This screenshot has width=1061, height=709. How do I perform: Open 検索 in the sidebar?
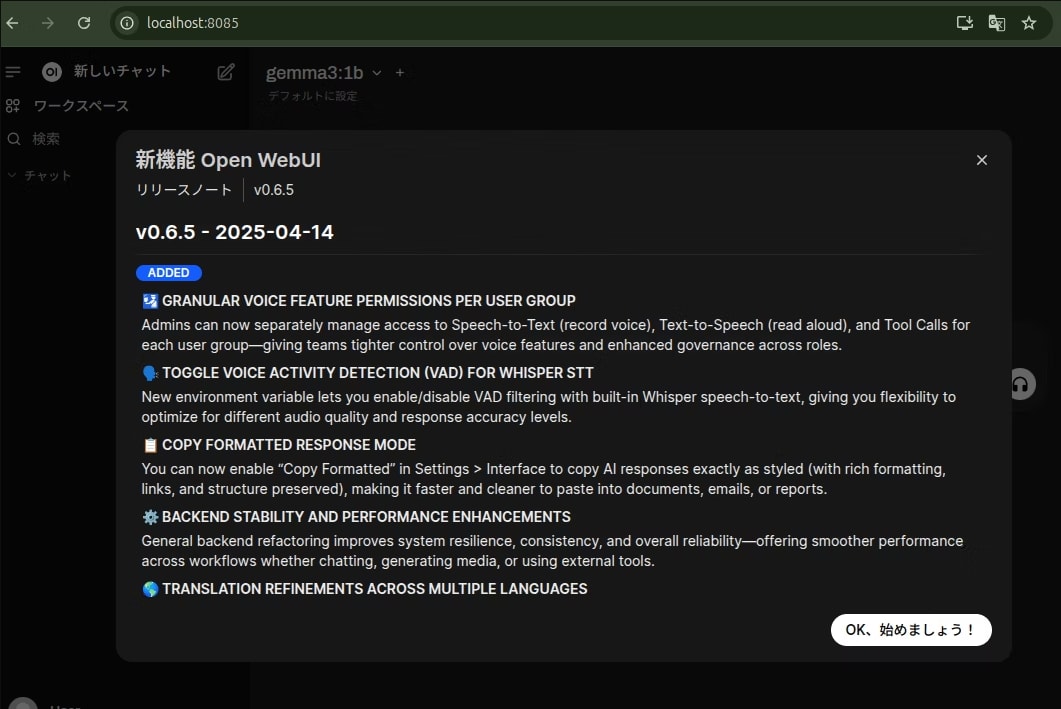click(x=46, y=139)
